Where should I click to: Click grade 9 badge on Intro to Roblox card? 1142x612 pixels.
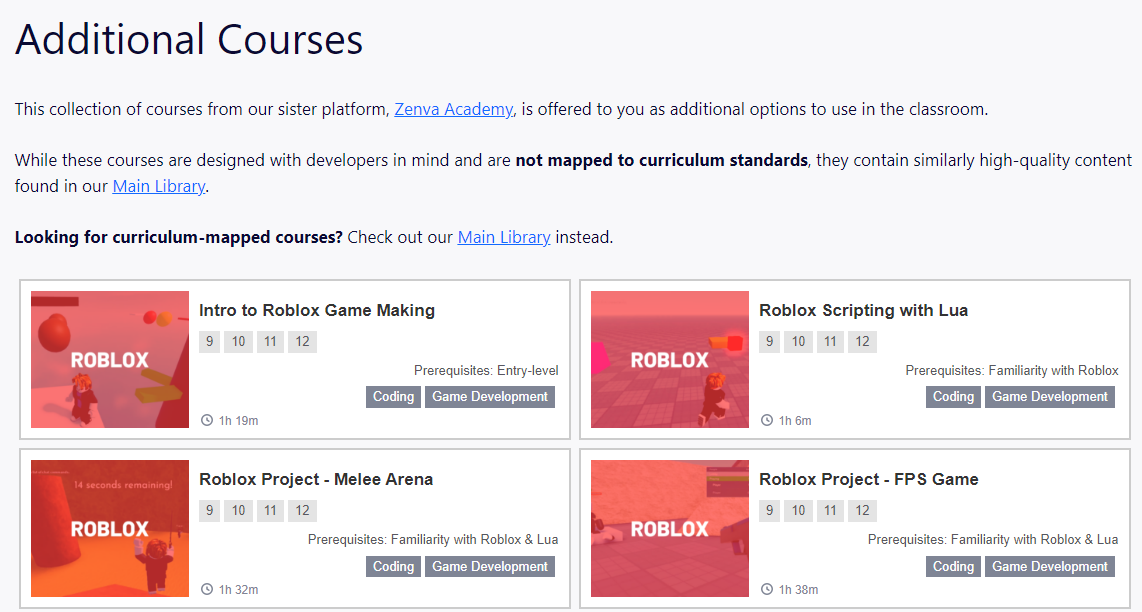(210, 342)
